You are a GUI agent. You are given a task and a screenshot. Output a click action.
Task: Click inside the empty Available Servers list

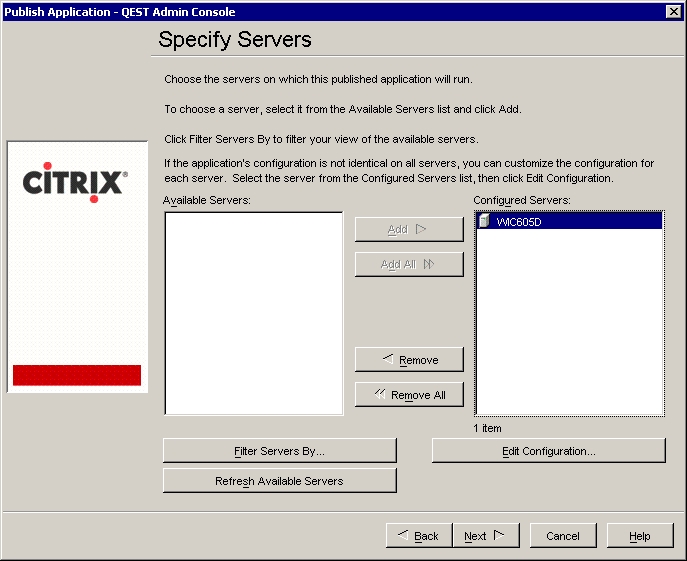click(x=253, y=312)
